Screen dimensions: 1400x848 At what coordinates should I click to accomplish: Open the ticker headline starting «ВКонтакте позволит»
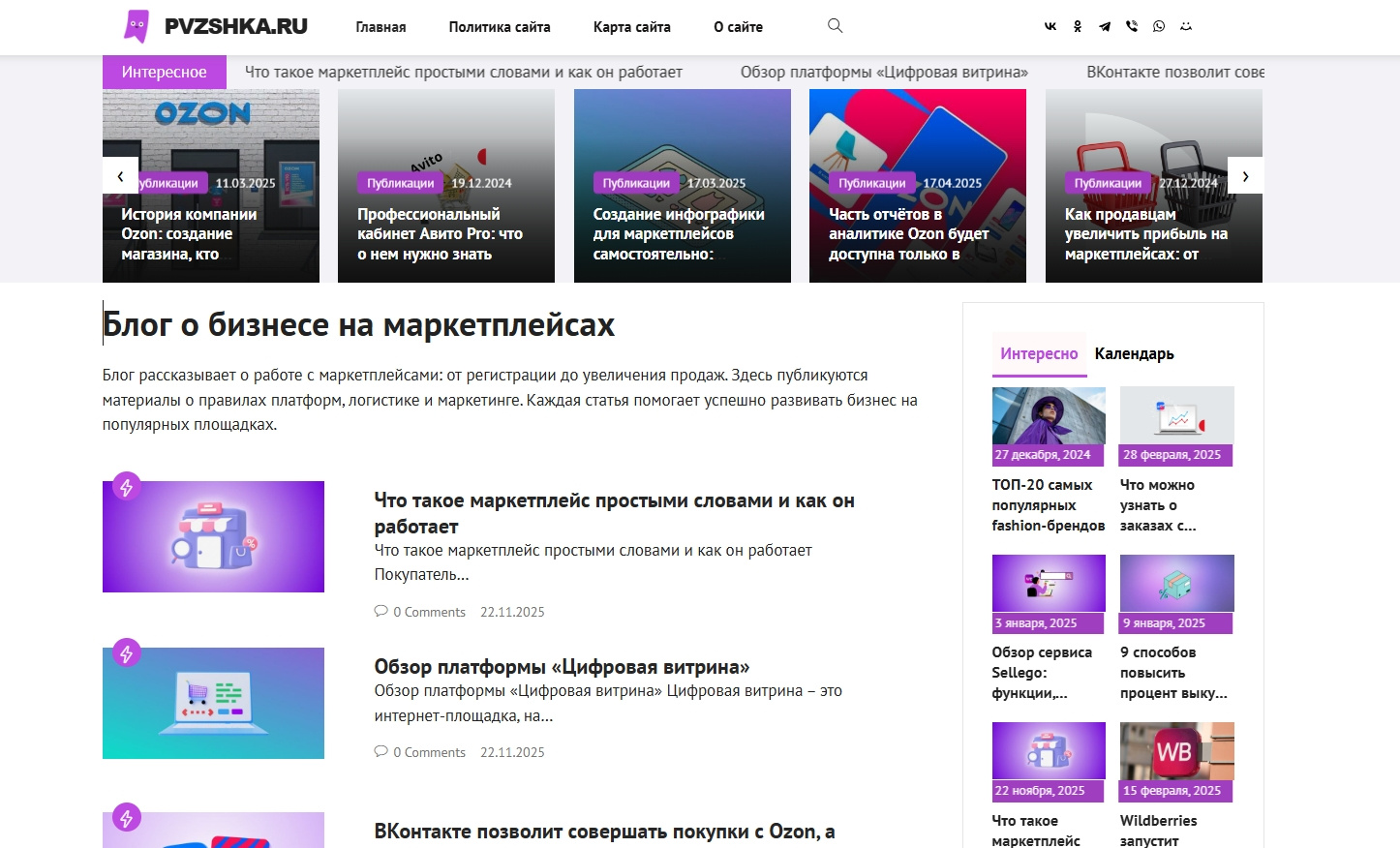pyautogui.click(x=1175, y=72)
